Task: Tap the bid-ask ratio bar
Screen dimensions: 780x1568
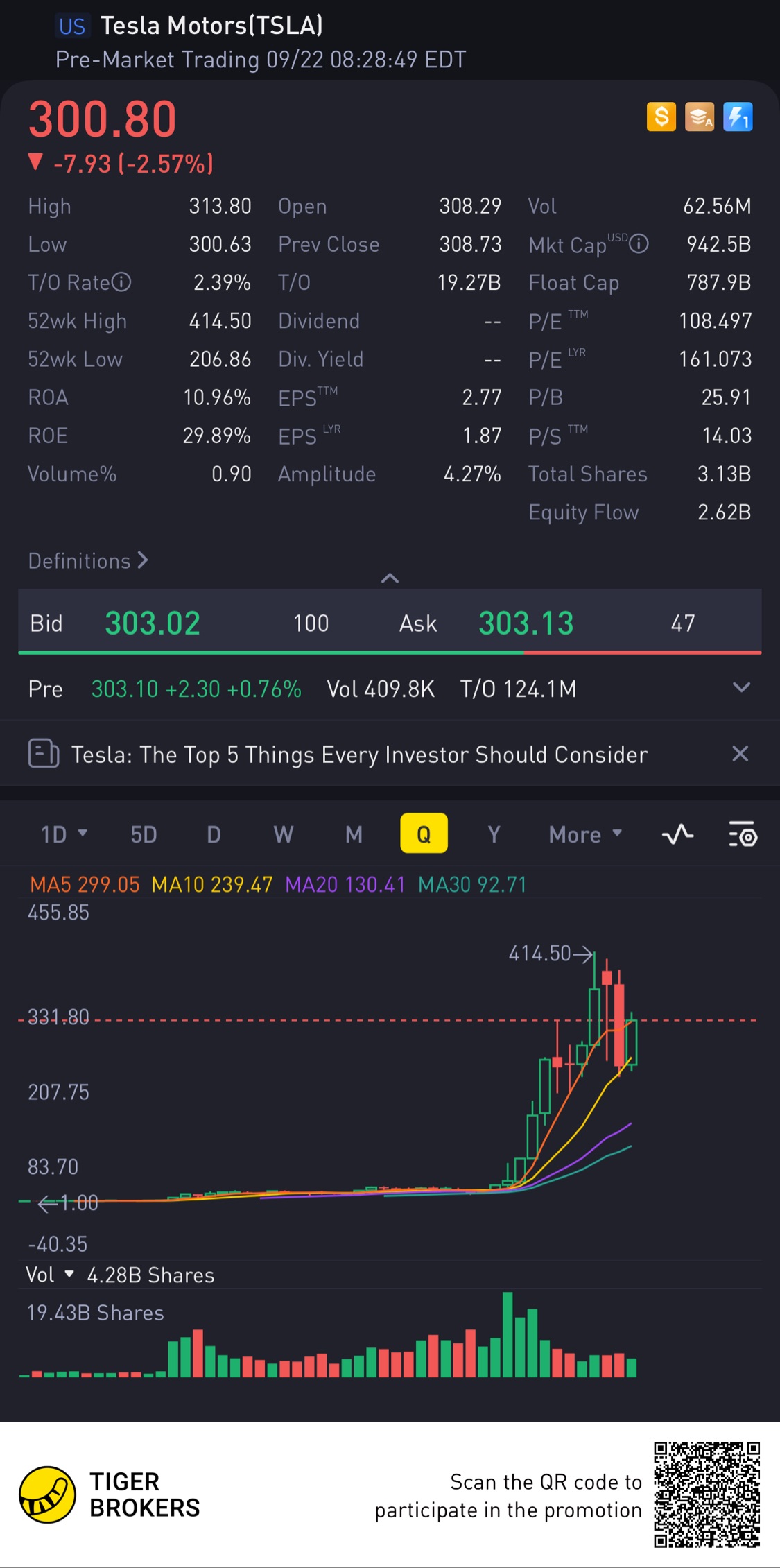Action: [x=390, y=653]
